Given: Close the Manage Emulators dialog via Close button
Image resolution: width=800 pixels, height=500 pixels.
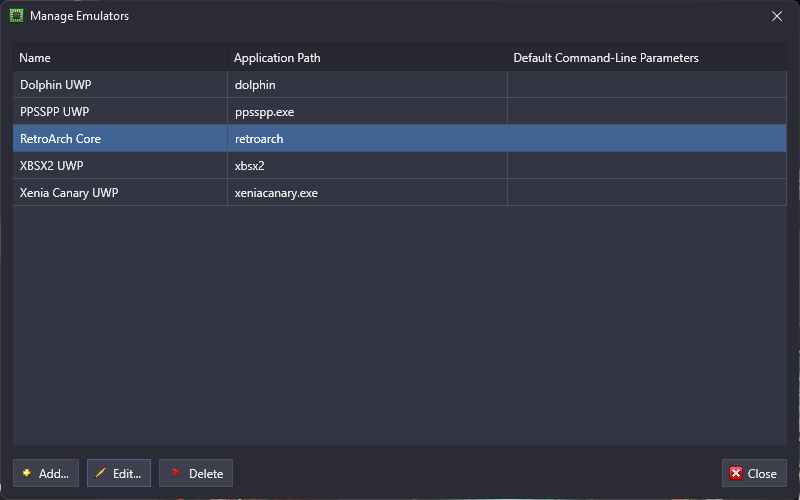Looking at the screenshot, I should (x=754, y=473).
